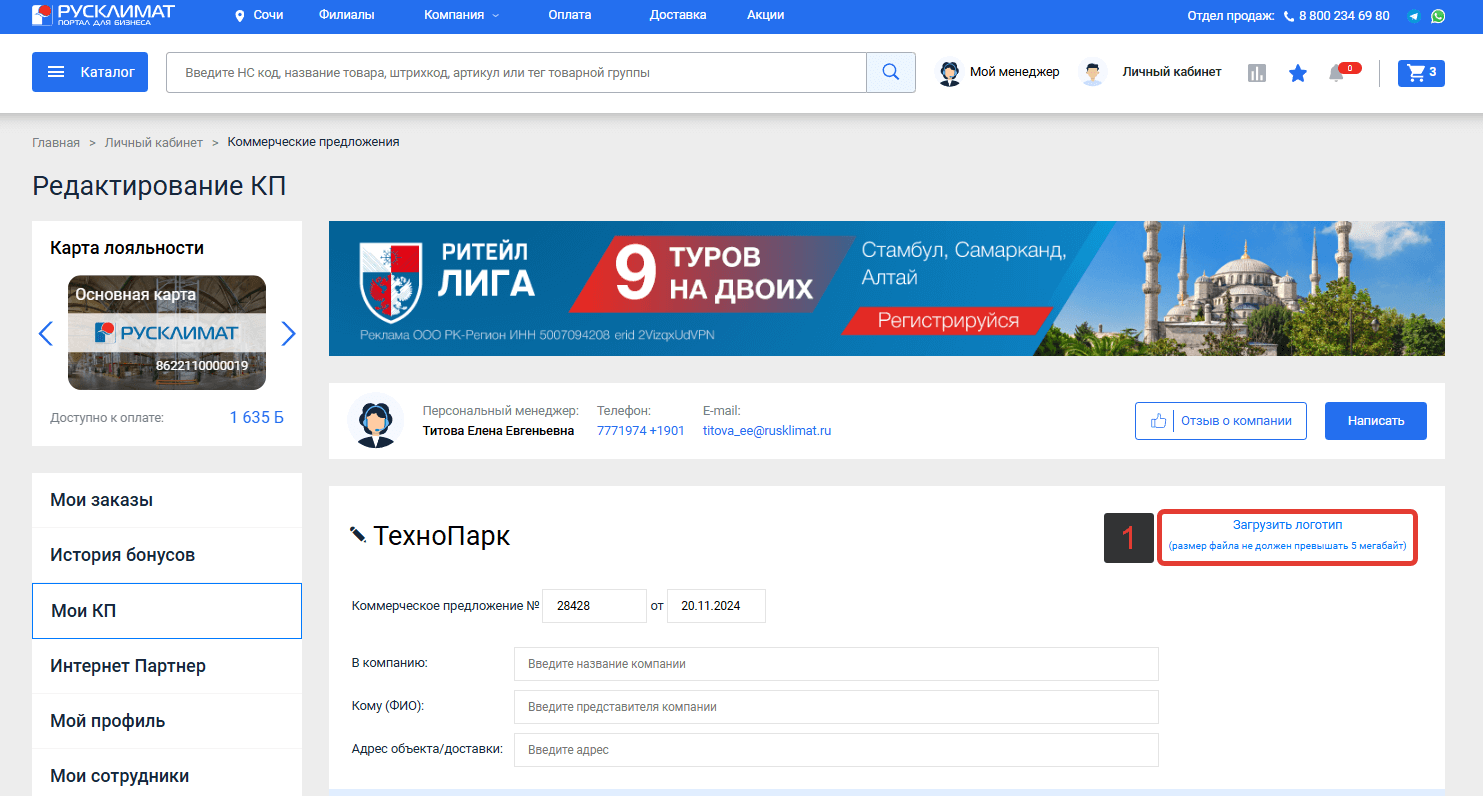Open the Каталог menu button
Image resolution: width=1483 pixels, height=796 pixels.
pos(90,72)
